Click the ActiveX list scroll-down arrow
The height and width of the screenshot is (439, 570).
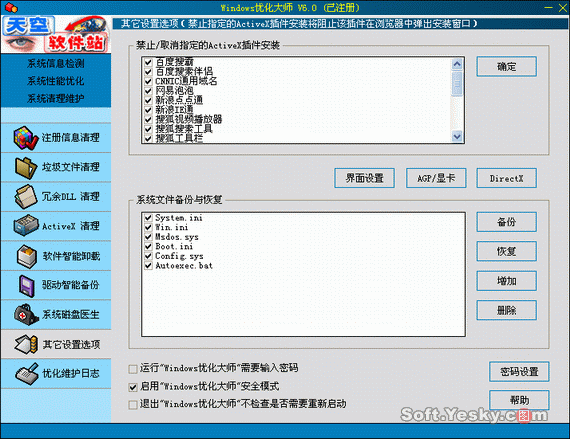pos(457,136)
